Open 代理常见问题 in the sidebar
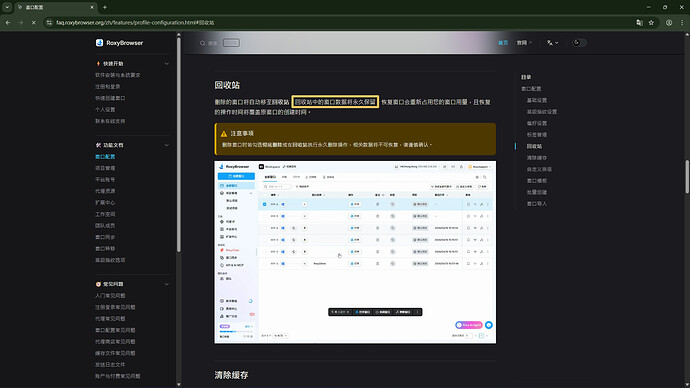The height and width of the screenshot is (388, 690). [x=110, y=318]
